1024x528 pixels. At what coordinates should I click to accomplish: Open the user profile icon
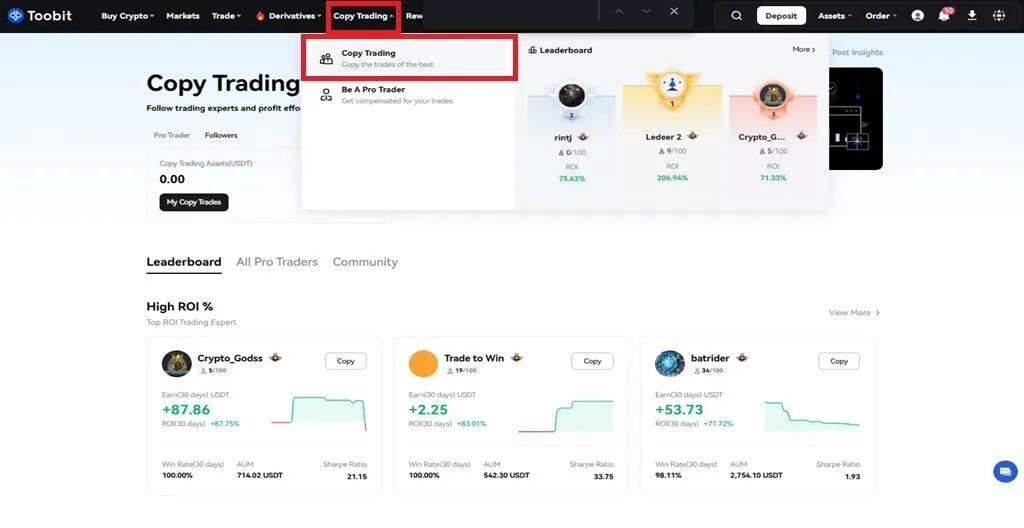pos(918,16)
